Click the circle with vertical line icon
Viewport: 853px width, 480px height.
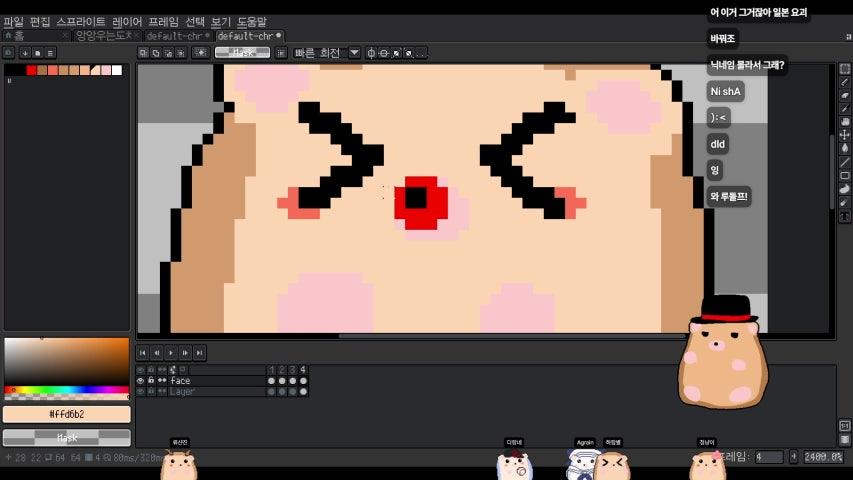pyautogui.click(x=371, y=53)
